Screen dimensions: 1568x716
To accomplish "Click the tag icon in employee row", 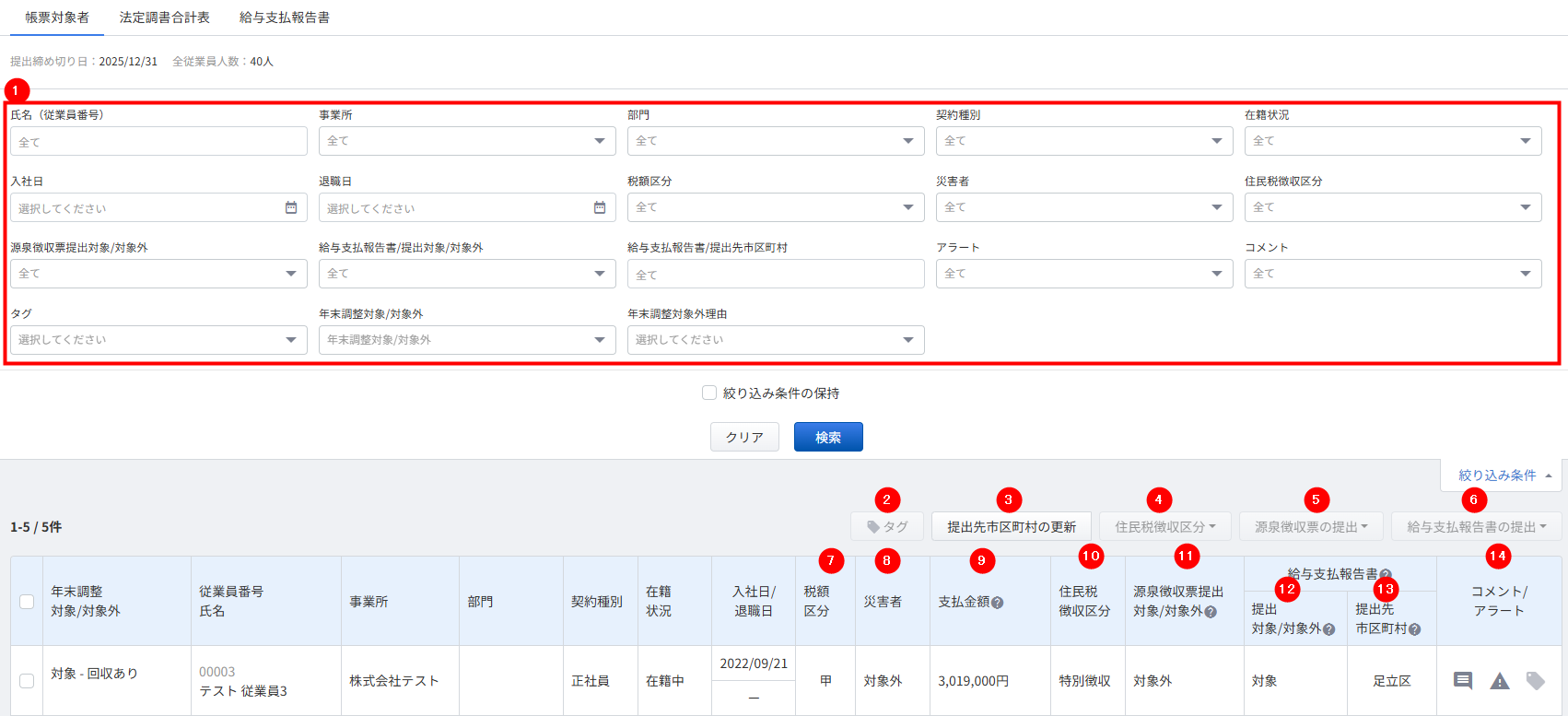I will (x=1535, y=681).
